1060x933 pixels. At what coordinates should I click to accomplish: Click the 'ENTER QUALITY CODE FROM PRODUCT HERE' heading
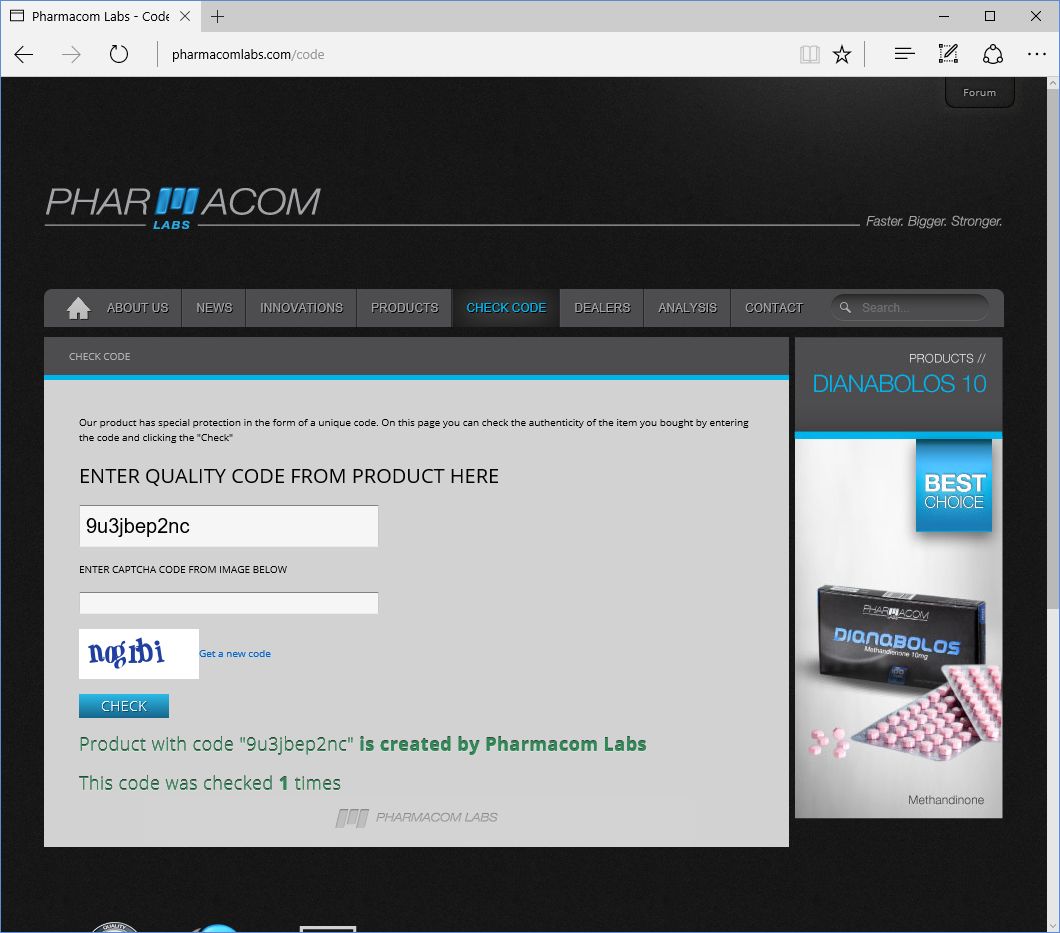(289, 477)
